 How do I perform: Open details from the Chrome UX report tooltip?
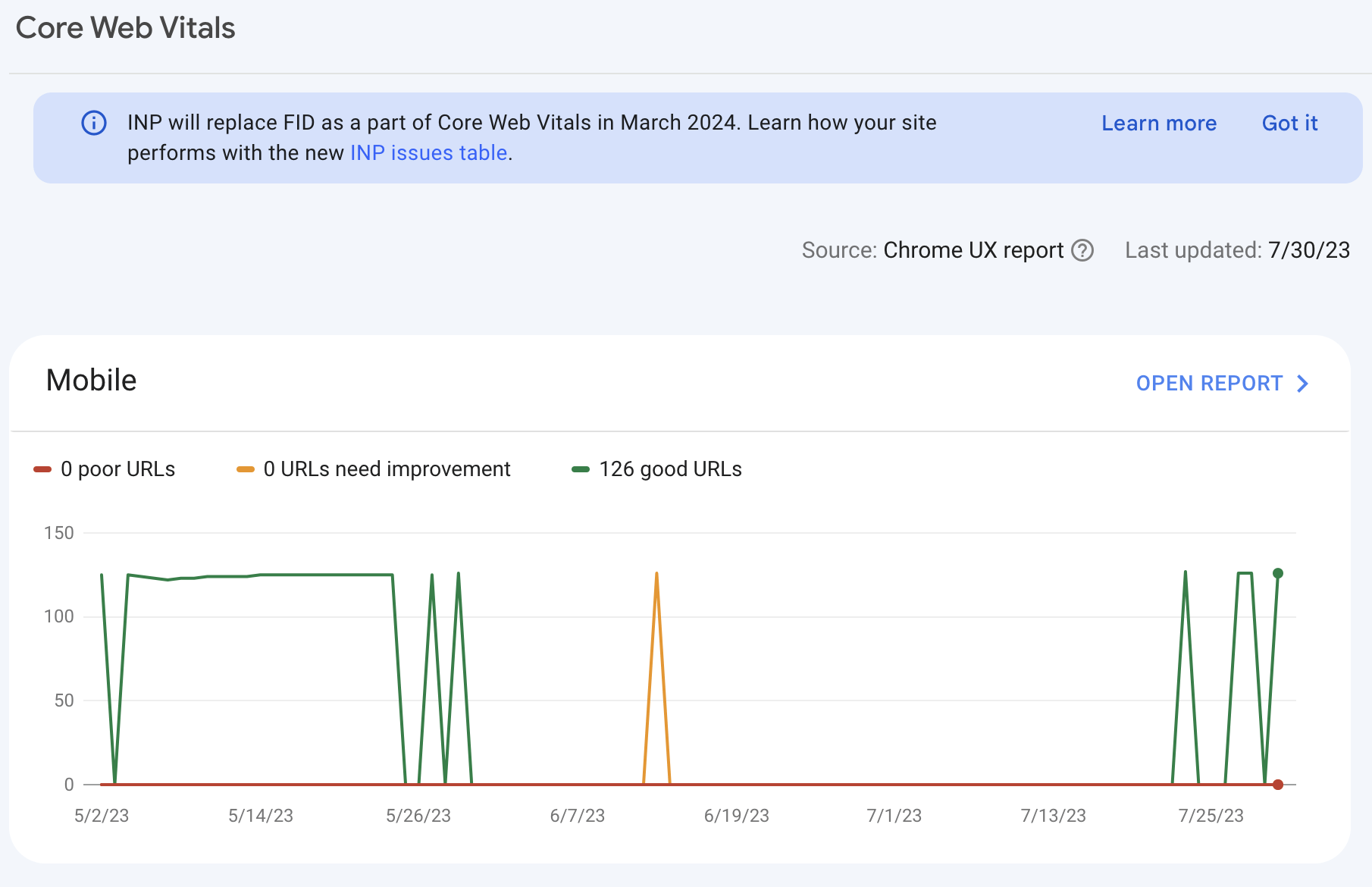point(1084,250)
